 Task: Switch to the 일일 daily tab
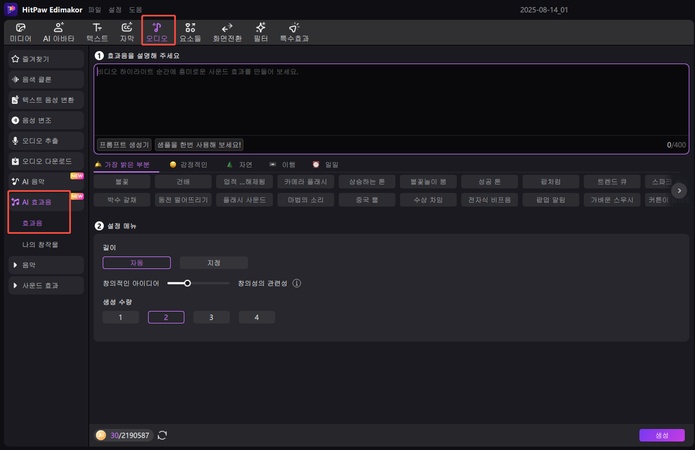tap(325, 164)
